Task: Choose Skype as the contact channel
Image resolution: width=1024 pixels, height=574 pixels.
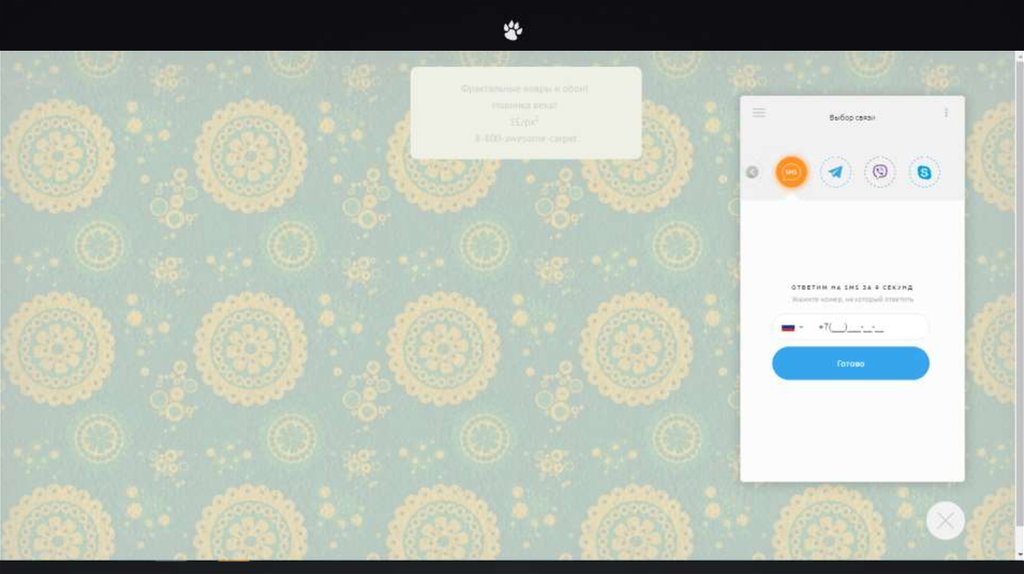Action: click(x=924, y=172)
